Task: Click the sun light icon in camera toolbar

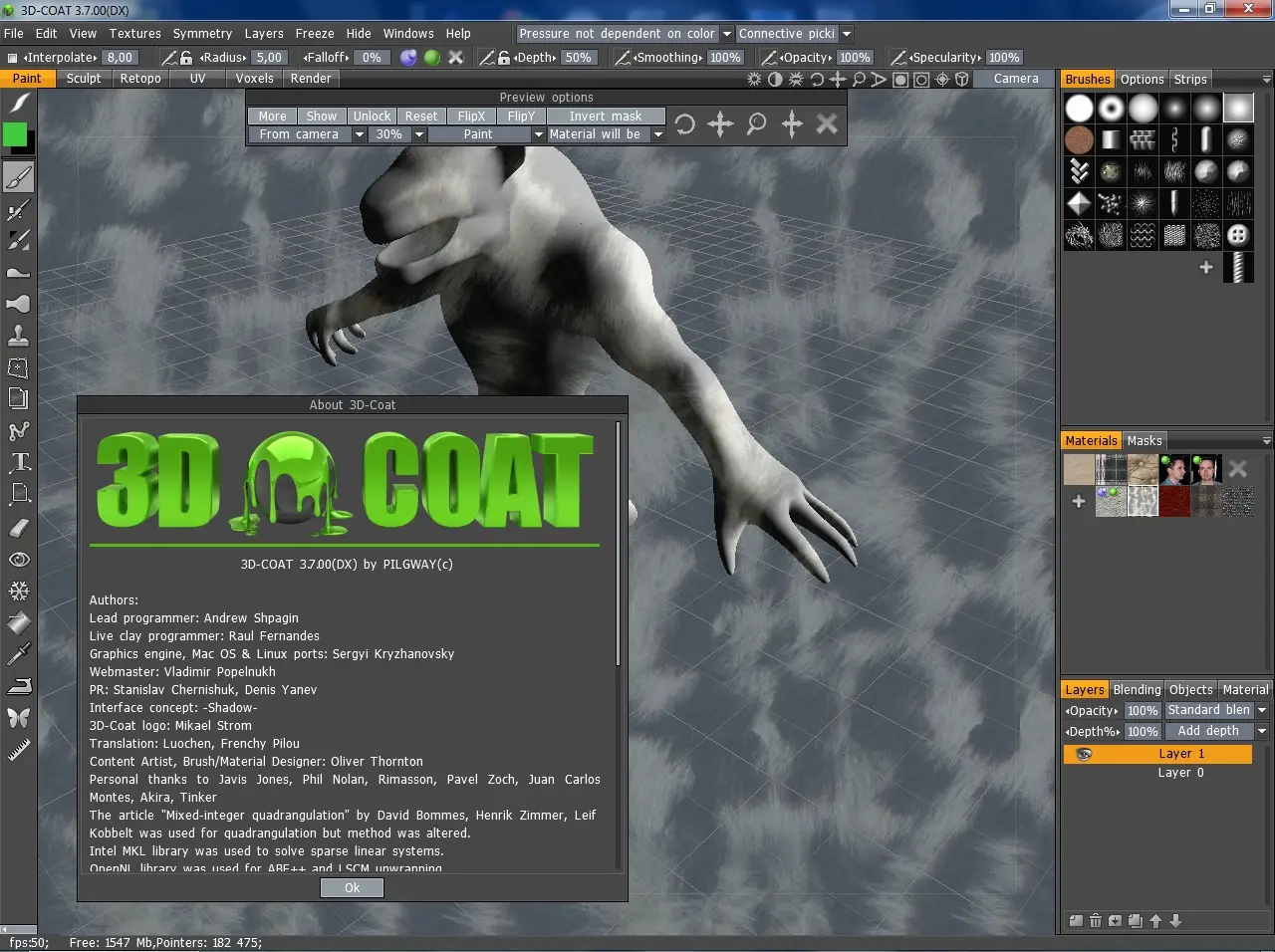Action: pyautogui.click(x=754, y=79)
